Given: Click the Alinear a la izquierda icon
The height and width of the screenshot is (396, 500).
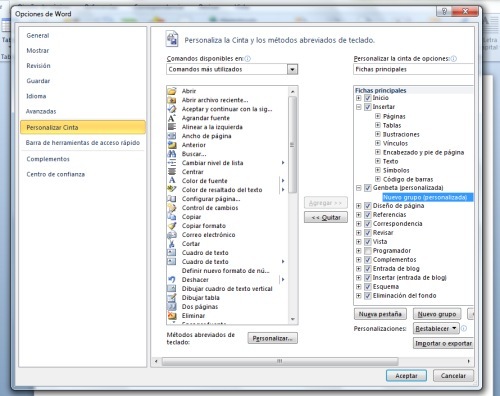Looking at the screenshot, I should coord(172,127).
